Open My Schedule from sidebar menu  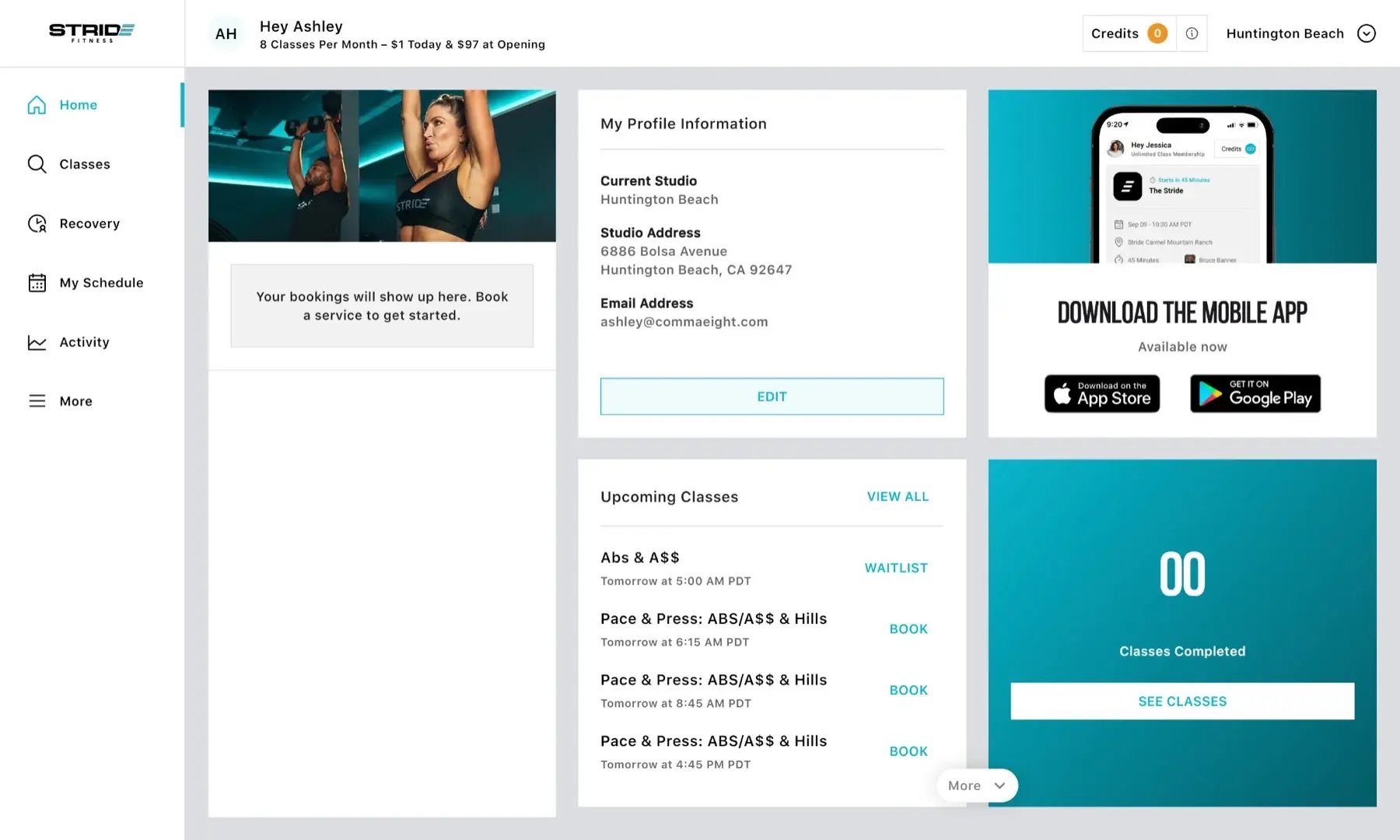tap(101, 282)
